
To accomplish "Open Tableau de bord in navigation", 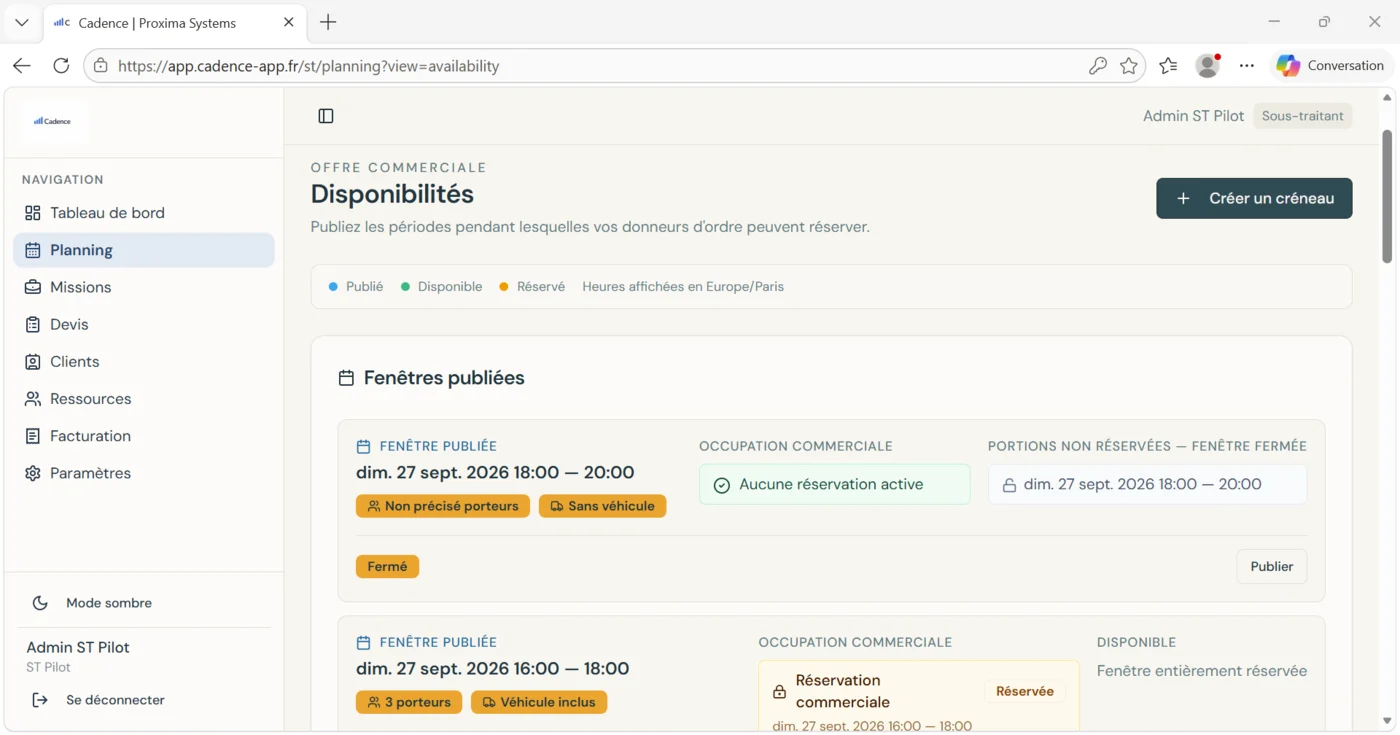I will point(144,213).
